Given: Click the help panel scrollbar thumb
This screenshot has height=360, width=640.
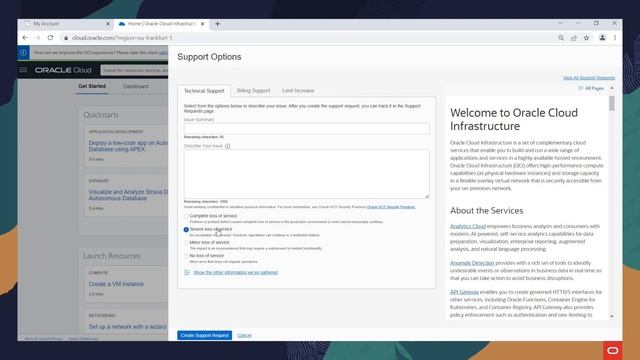Looking at the screenshot, I should click(611, 103).
